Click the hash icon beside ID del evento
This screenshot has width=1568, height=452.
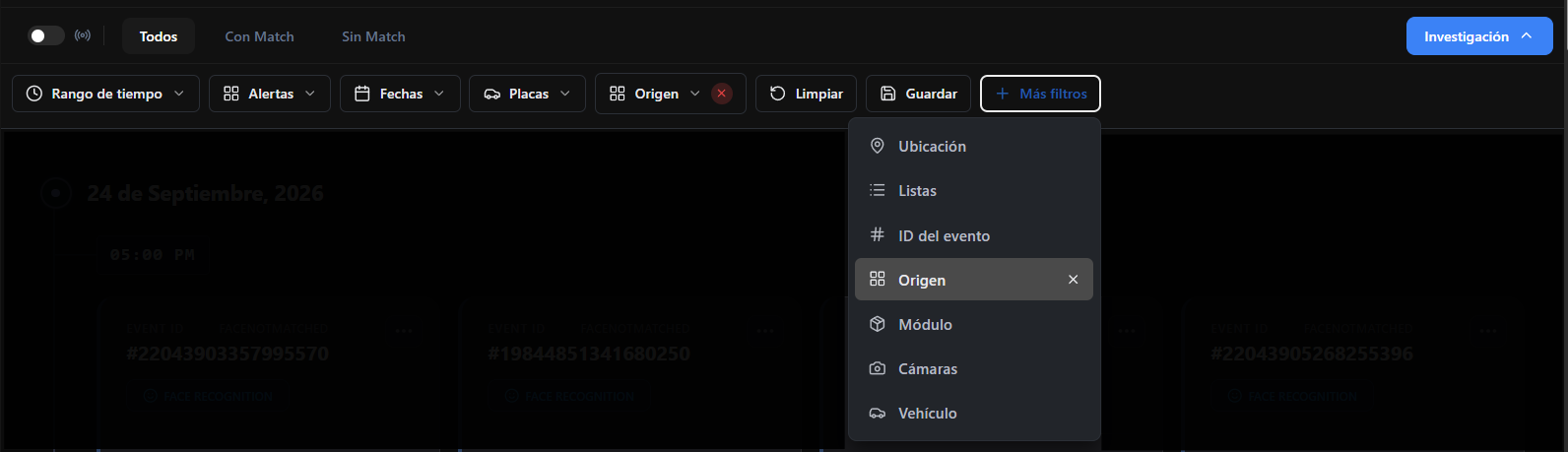pyautogui.click(x=878, y=234)
